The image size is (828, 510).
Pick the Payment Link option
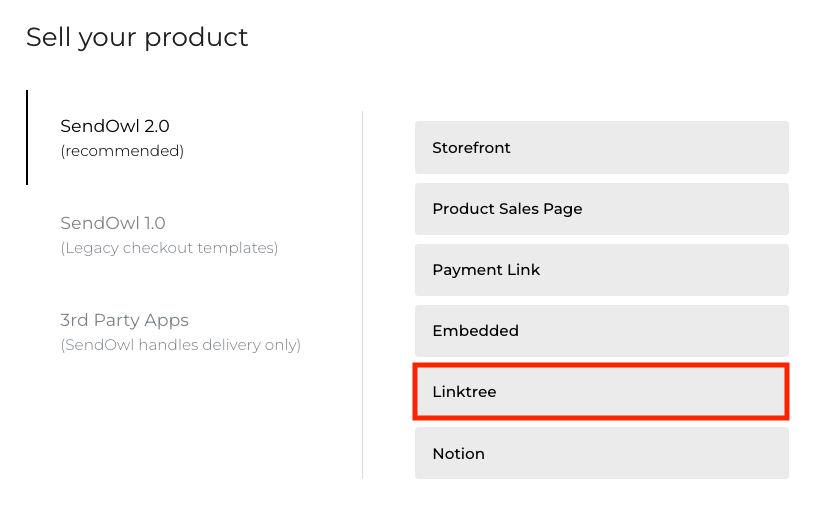click(x=601, y=270)
